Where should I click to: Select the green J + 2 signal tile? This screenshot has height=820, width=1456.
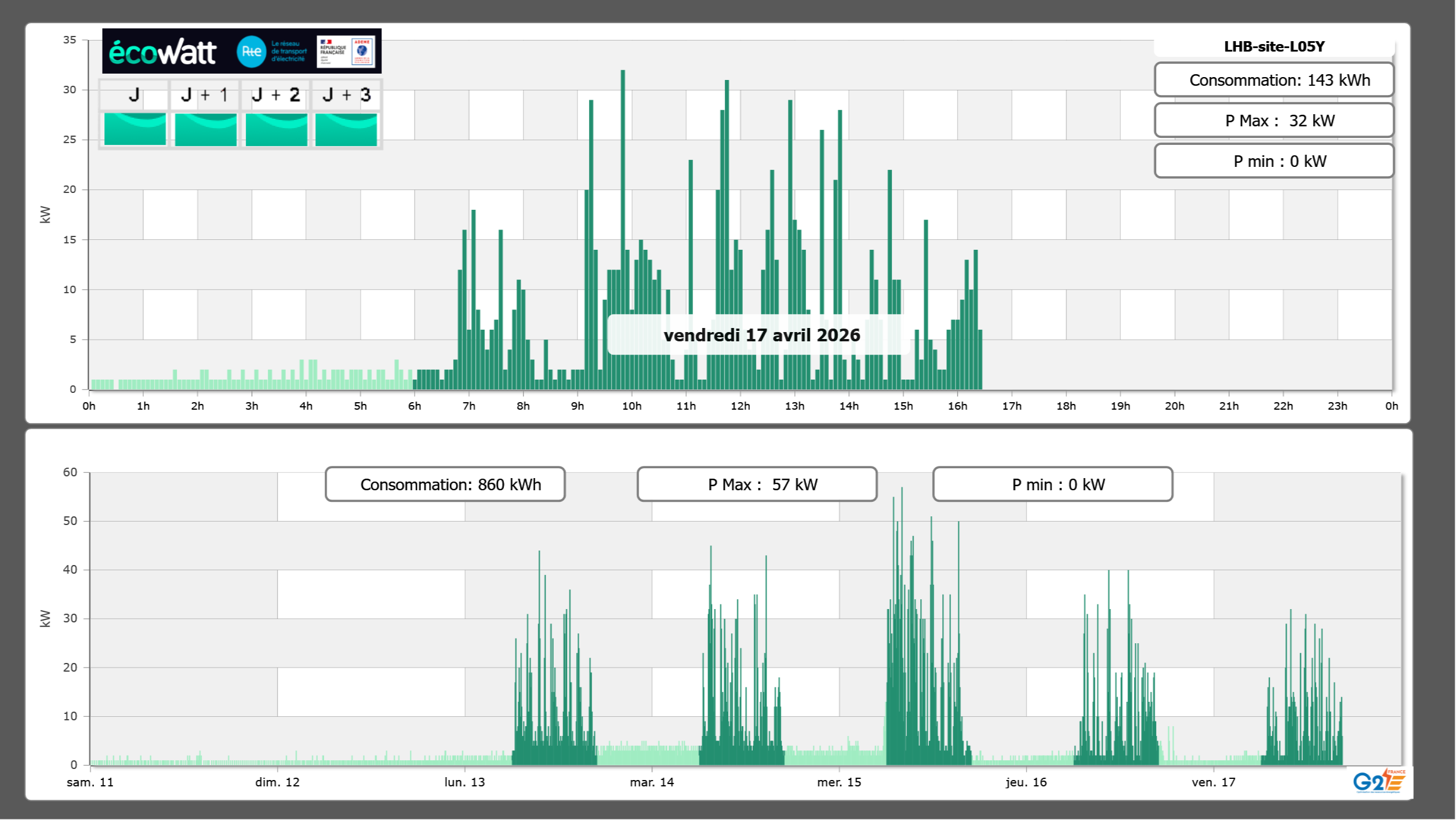pyautogui.click(x=276, y=129)
